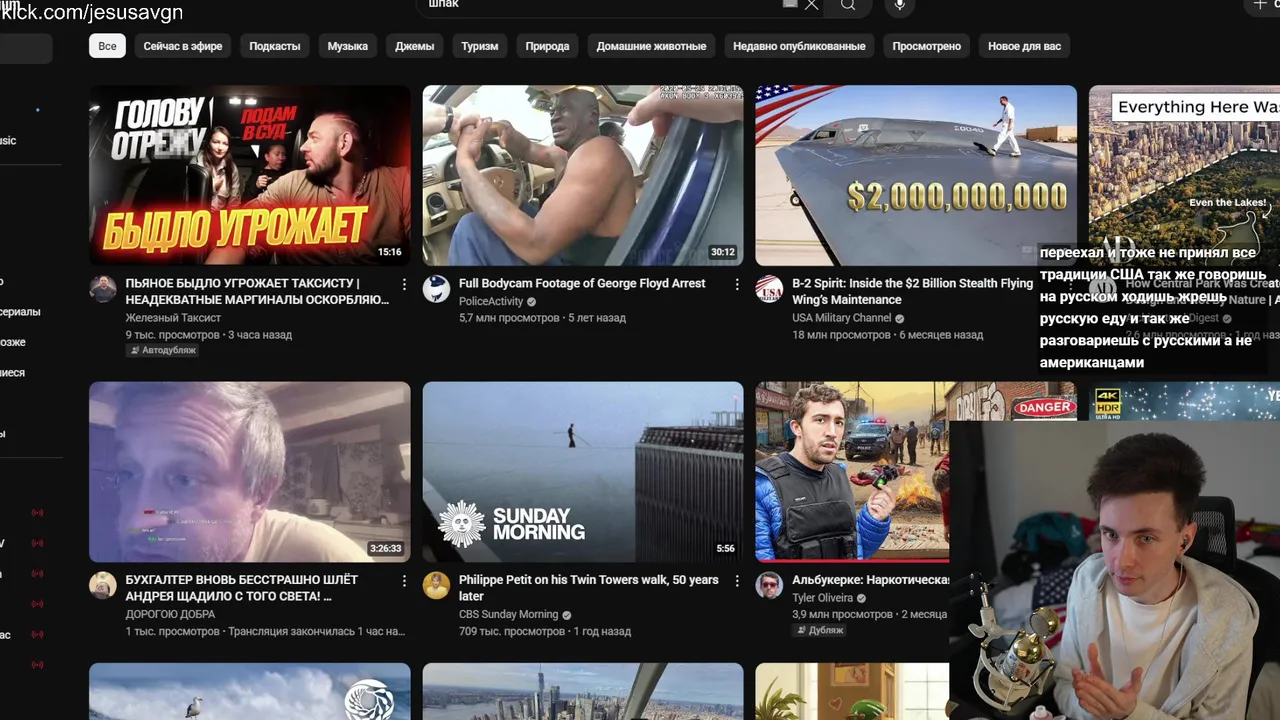Select the Просмотрено chip
1280x720 pixels.
click(x=926, y=46)
